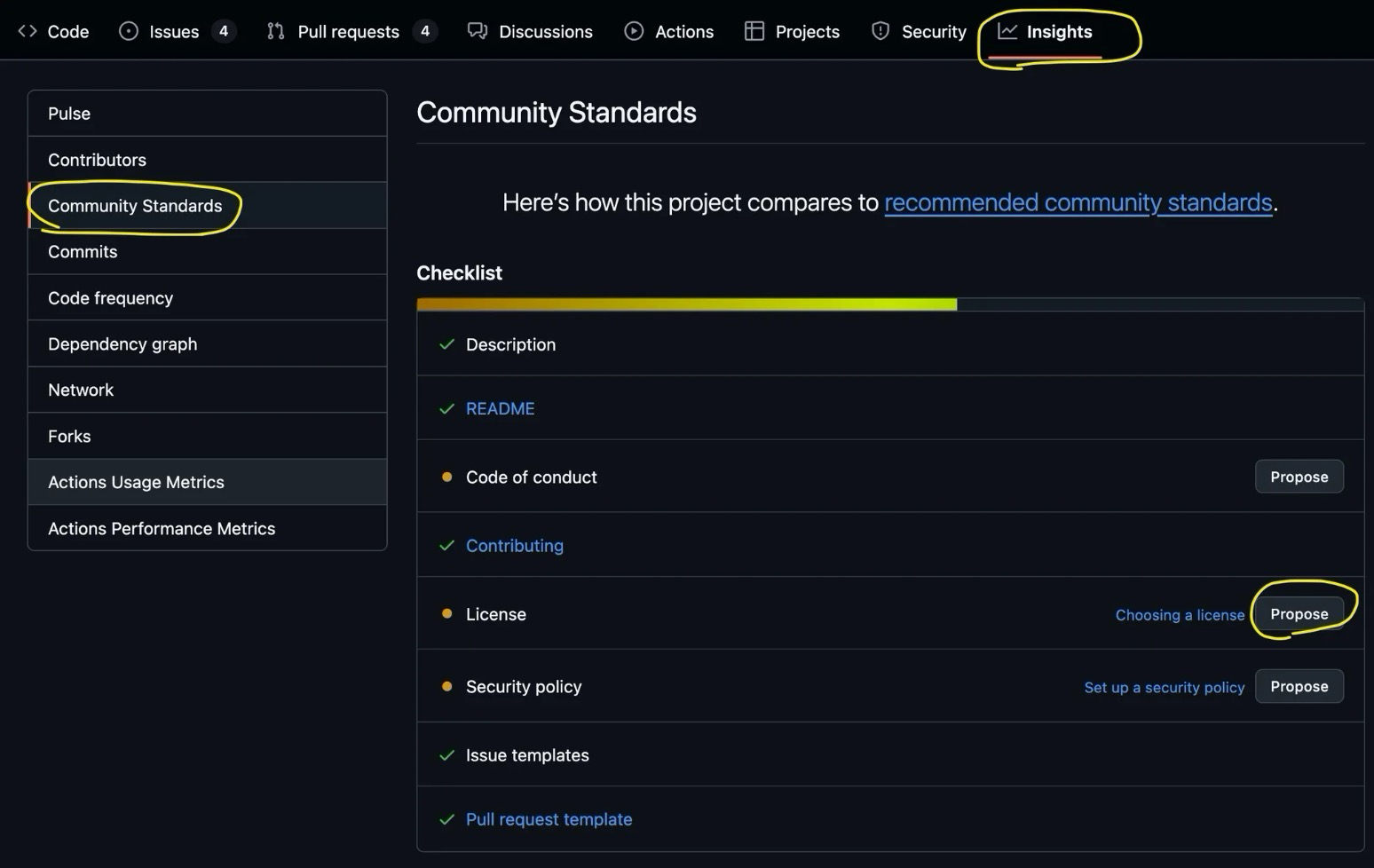Click the Discussions speech bubble icon

coord(478,31)
